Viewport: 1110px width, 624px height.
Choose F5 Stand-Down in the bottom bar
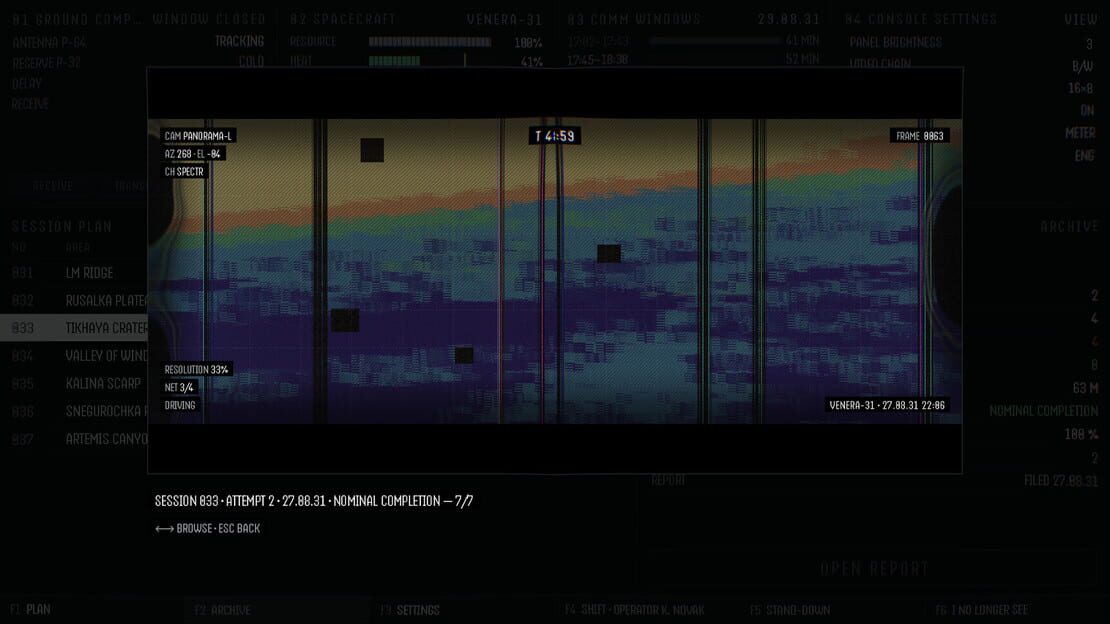tap(789, 610)
